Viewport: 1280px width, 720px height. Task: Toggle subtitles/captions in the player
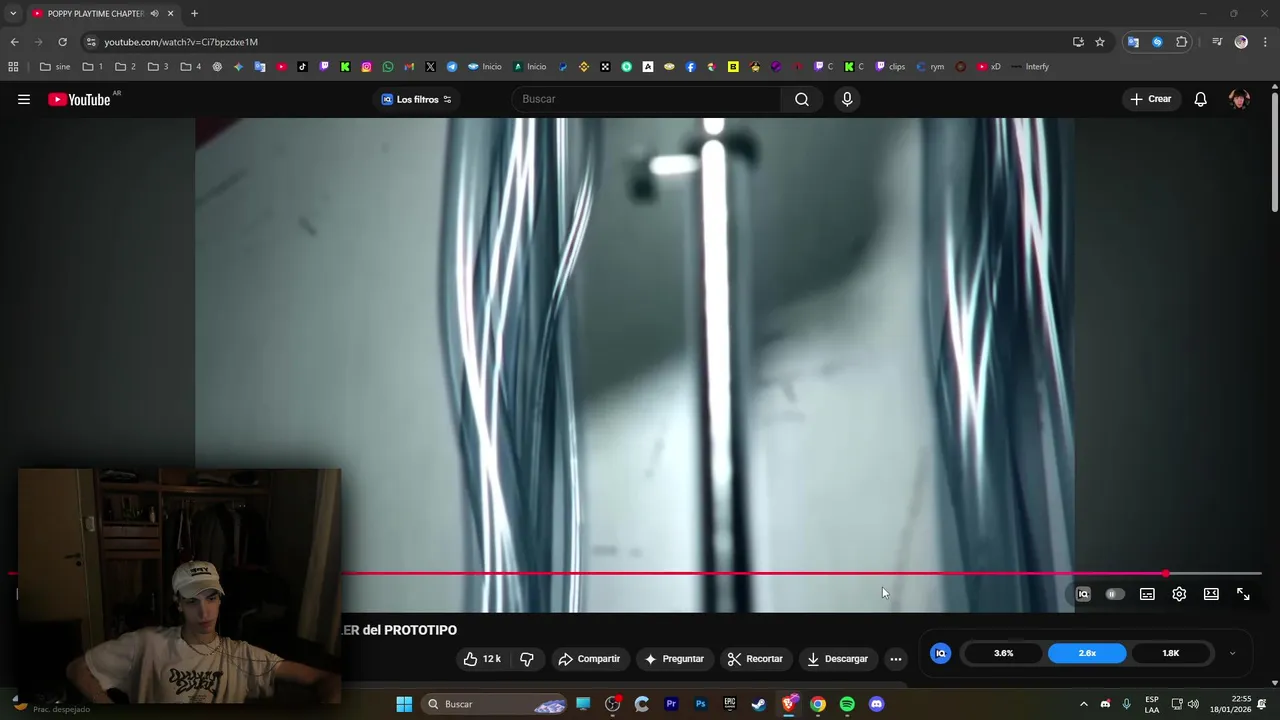point(1147,594)
